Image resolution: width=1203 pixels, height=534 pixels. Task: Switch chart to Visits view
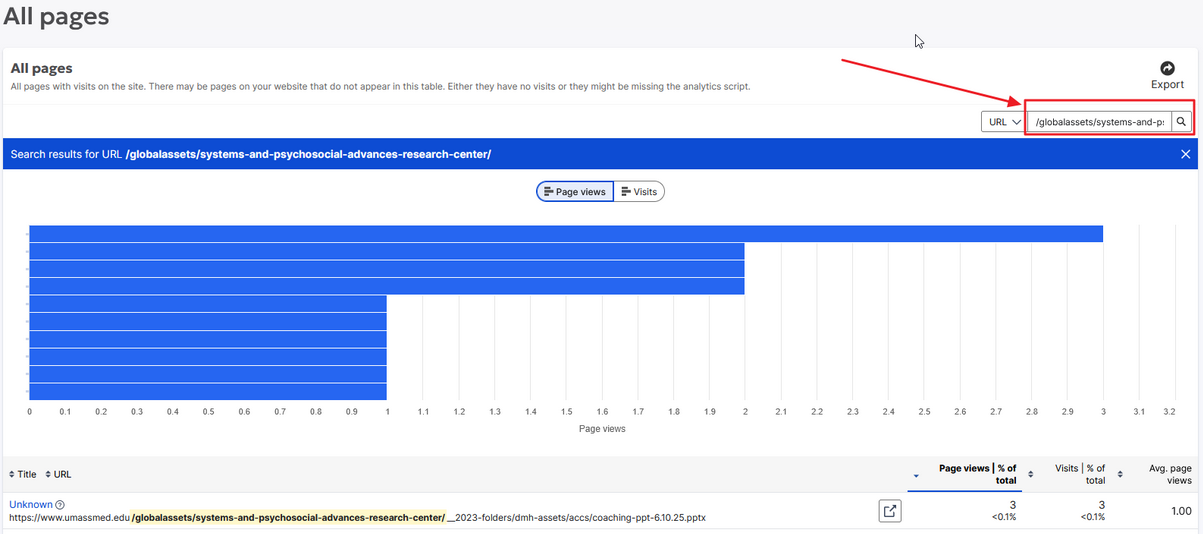pyautogui.click(x=639, y=191)
